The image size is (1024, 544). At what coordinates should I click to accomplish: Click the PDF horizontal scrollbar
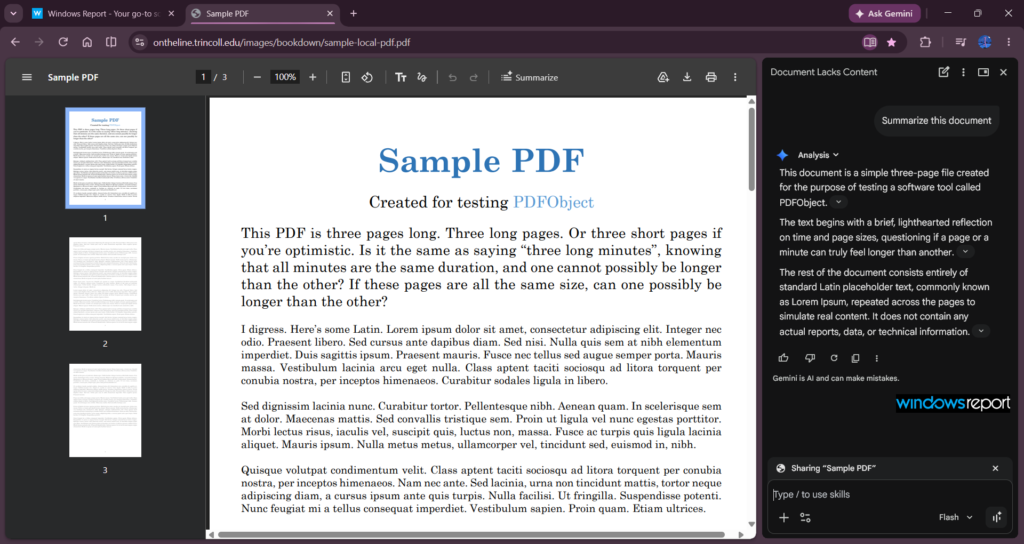coord(471,534)
